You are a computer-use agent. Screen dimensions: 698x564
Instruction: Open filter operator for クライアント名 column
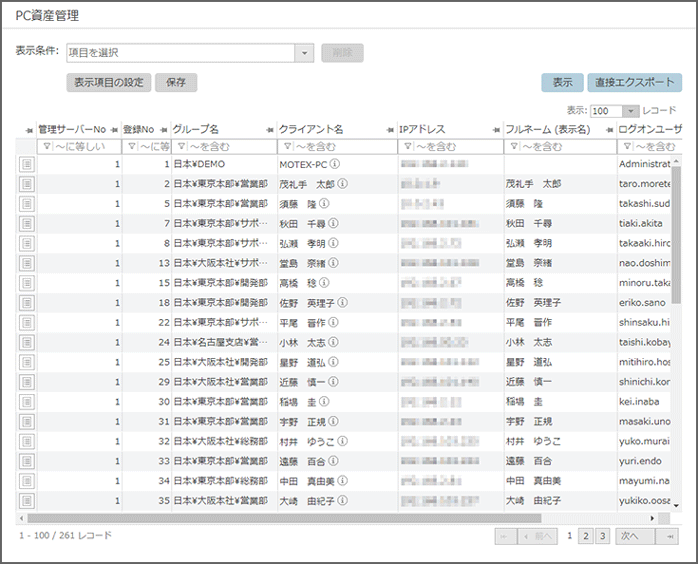[288, 146]
